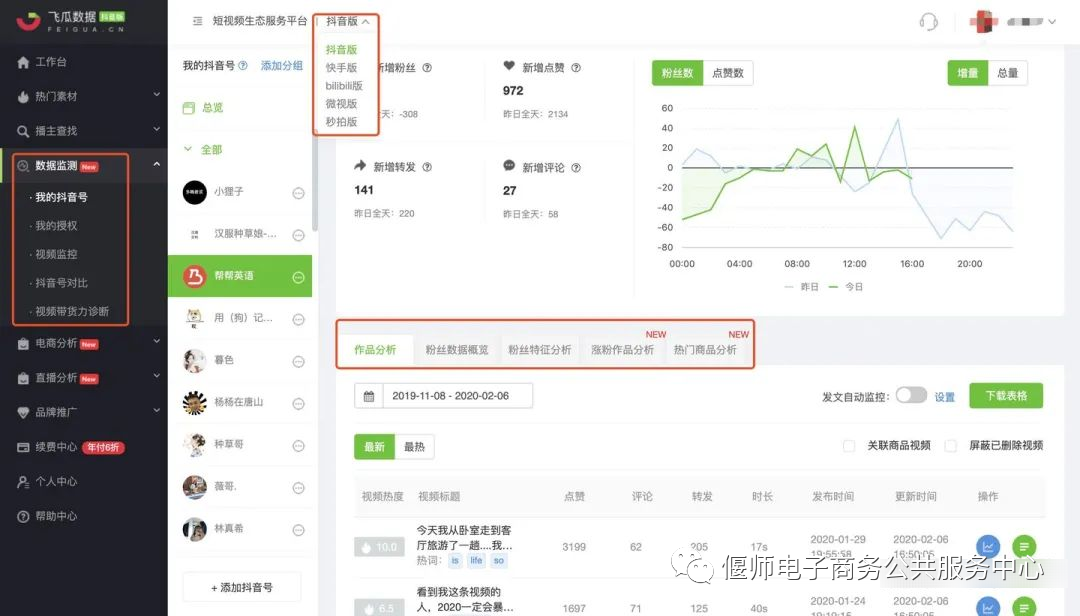Viewport: 1080px width, 616px height.
Task: Click the 下载表格 button
Action: (x=1006, y=396)
